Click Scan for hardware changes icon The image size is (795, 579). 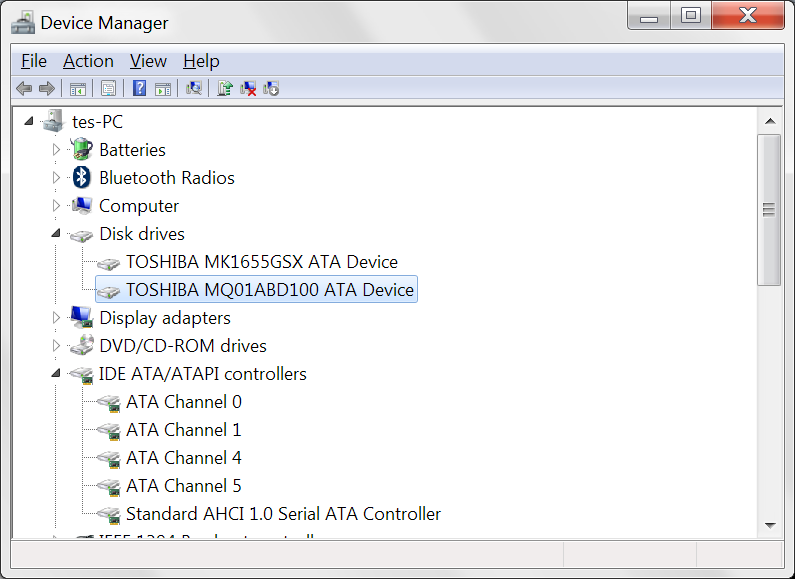point(194,89)
